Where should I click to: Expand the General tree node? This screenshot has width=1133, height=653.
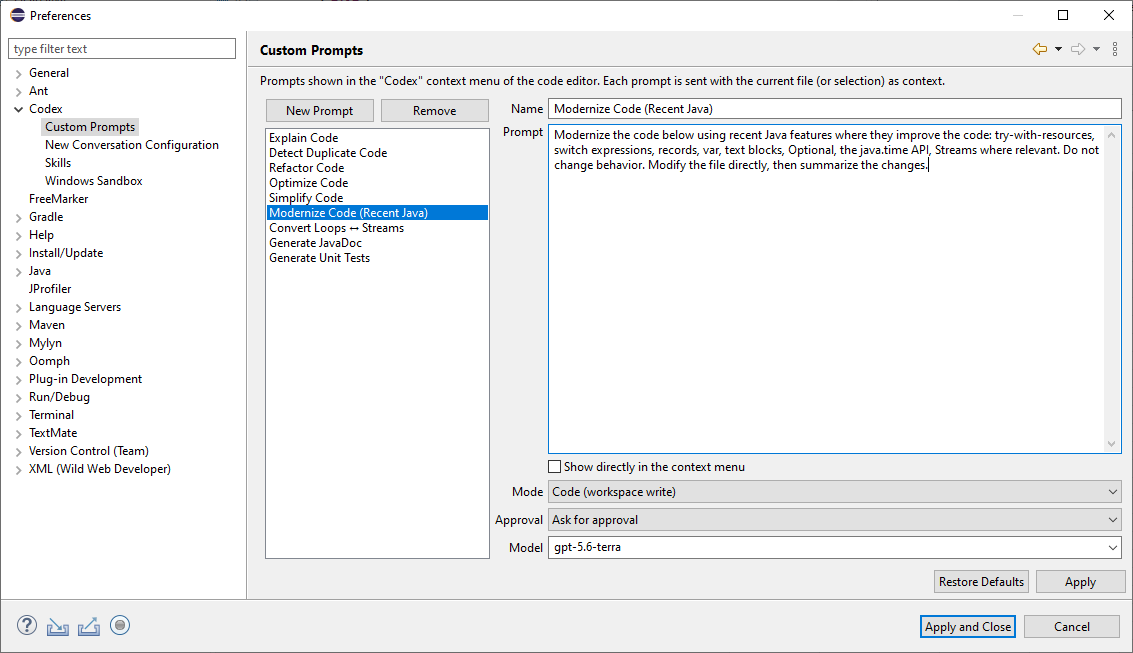click(19, 74)
